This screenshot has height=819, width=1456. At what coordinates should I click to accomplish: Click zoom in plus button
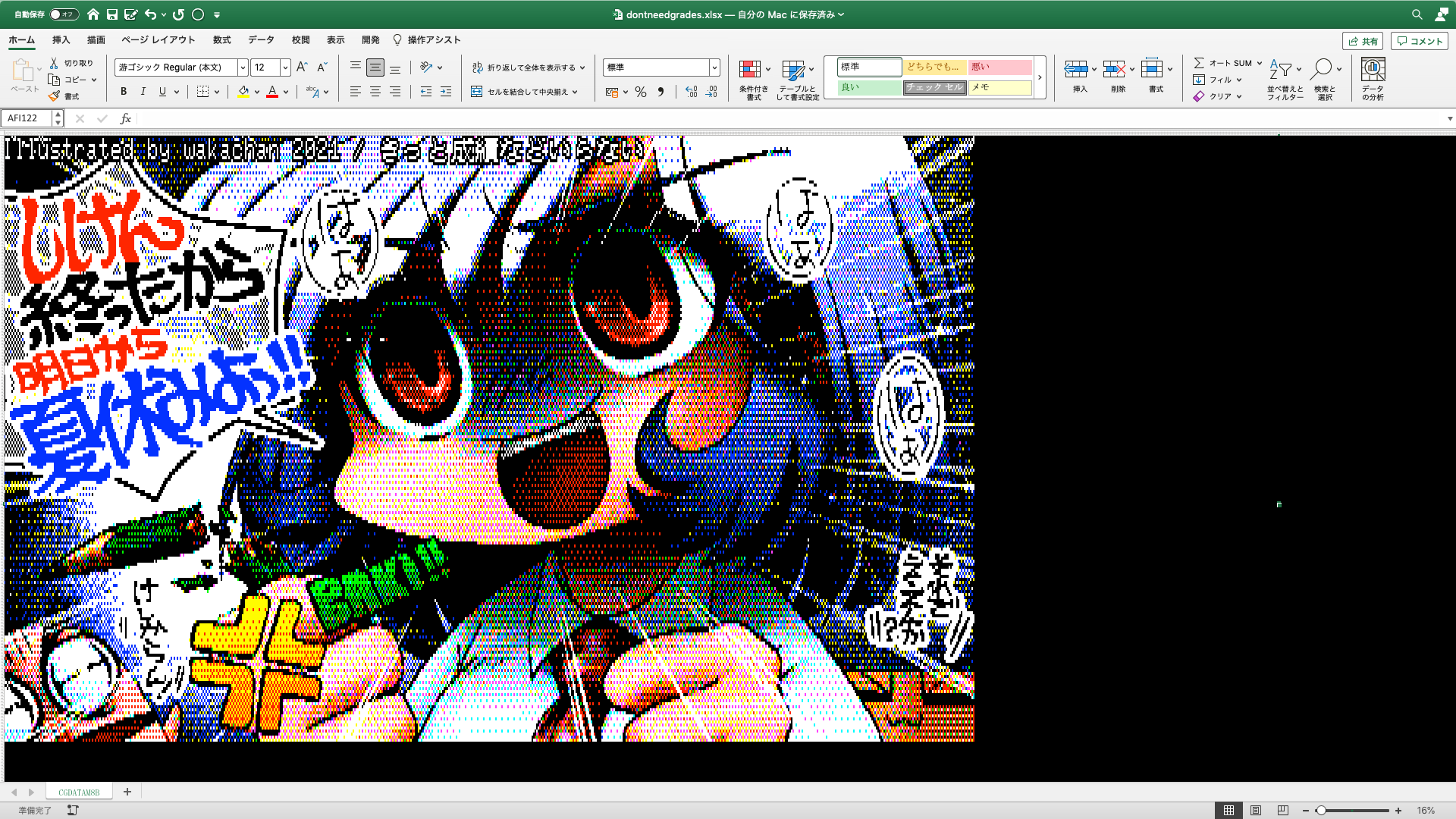[1398, 811]
